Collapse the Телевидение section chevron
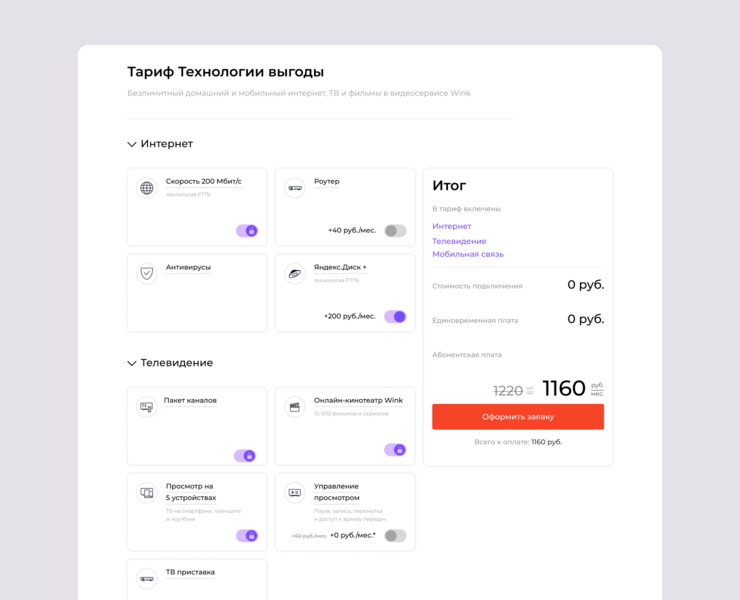Screen dimensions: 740x600 tap(132, 363)
